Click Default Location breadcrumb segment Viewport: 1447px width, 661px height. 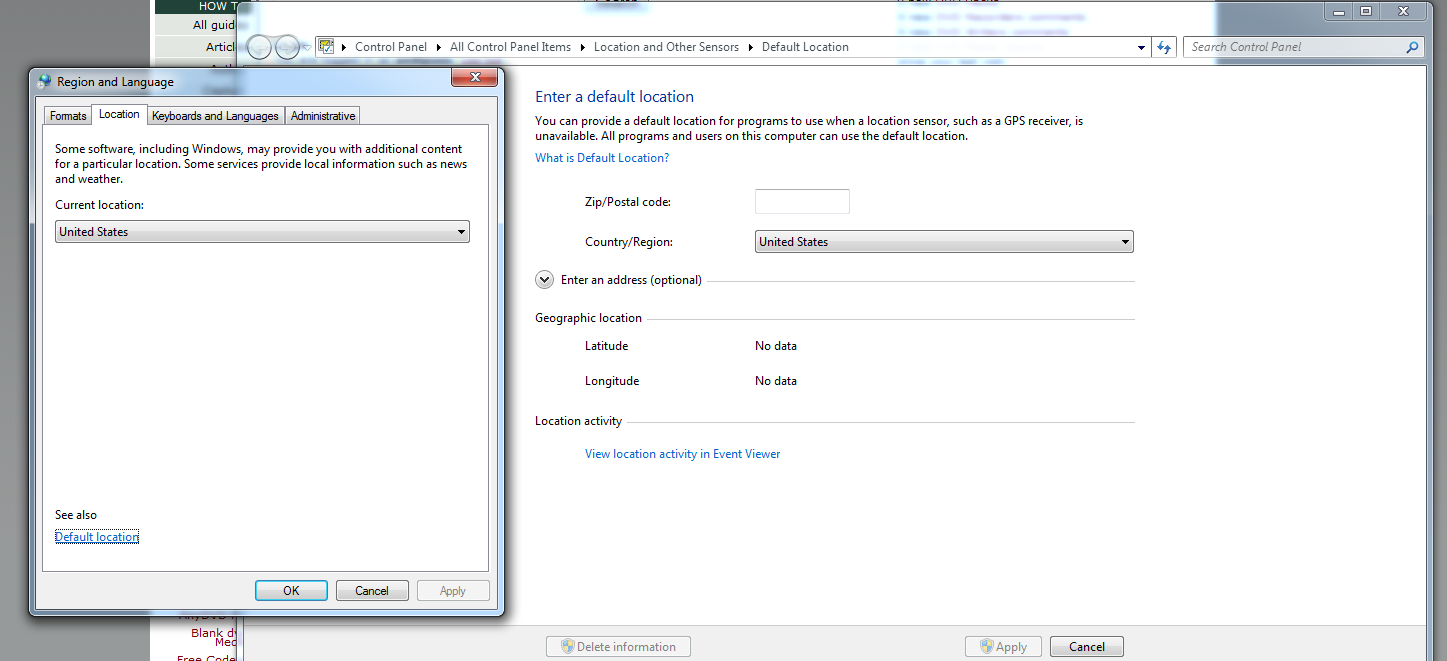tap(805, 47)
